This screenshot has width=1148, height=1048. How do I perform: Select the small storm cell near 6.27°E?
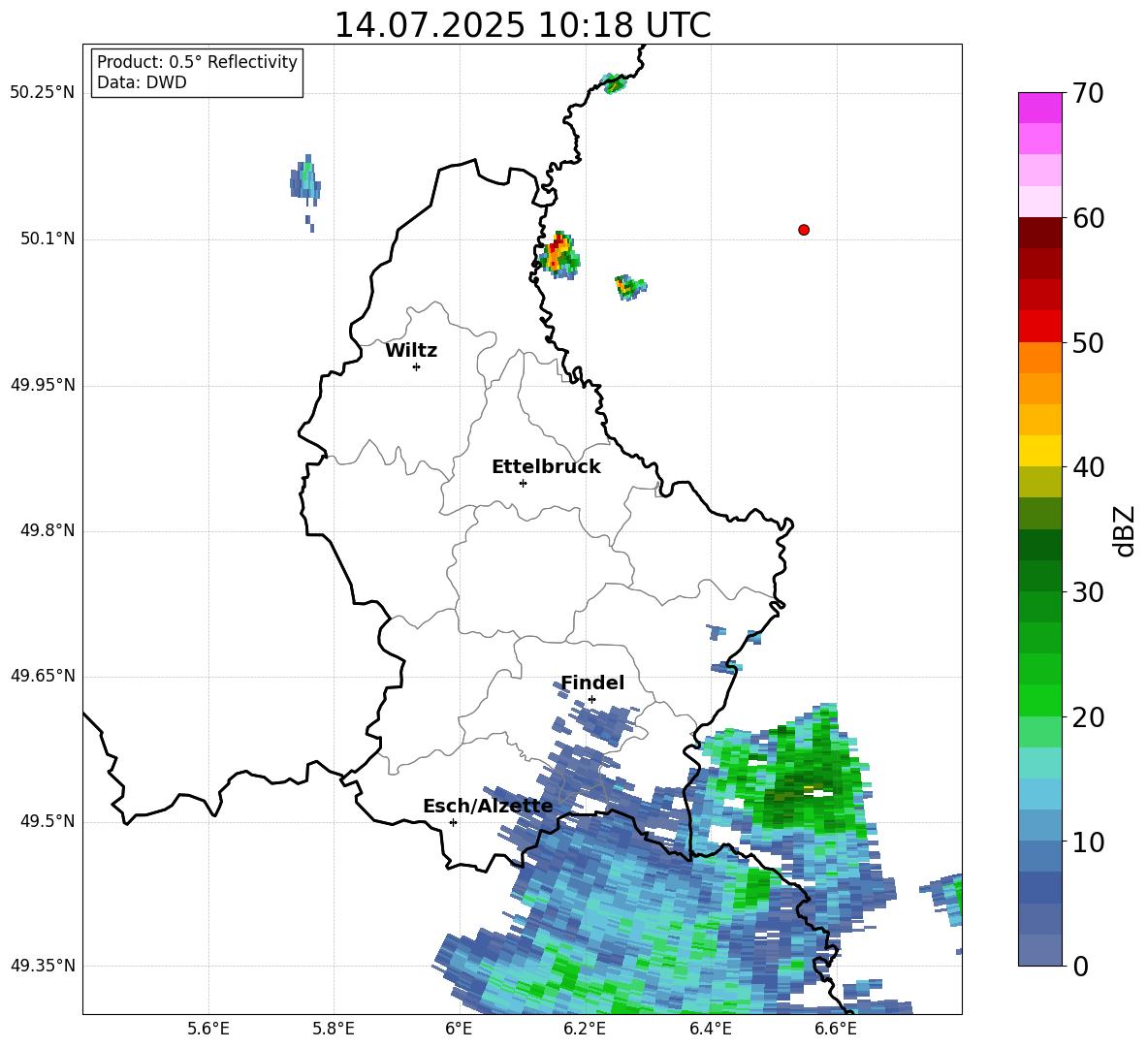coord(629,287)
